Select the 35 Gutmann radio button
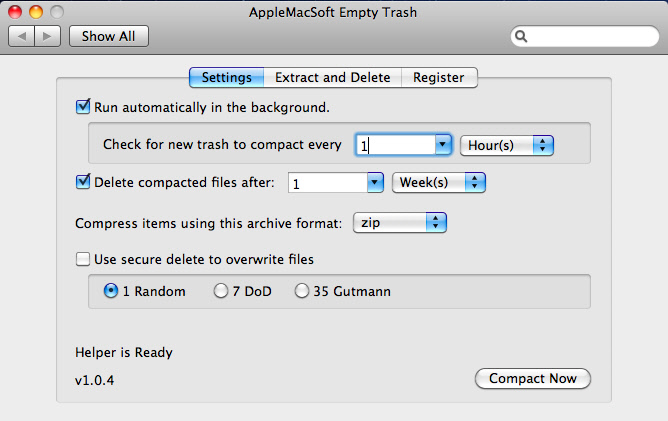 click(x=301, y=291)
